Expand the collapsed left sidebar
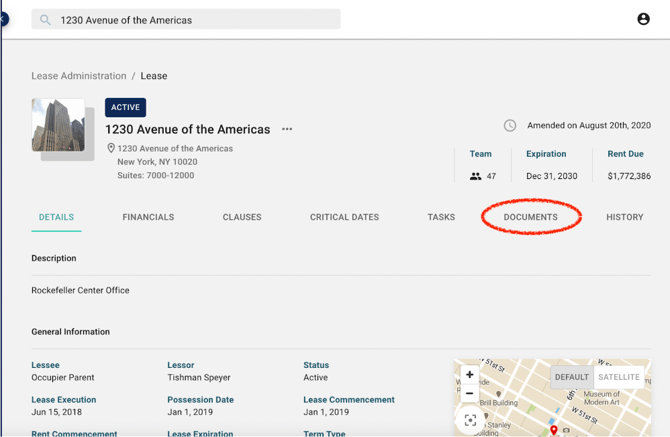670x437 pixels. click(4, 19)
